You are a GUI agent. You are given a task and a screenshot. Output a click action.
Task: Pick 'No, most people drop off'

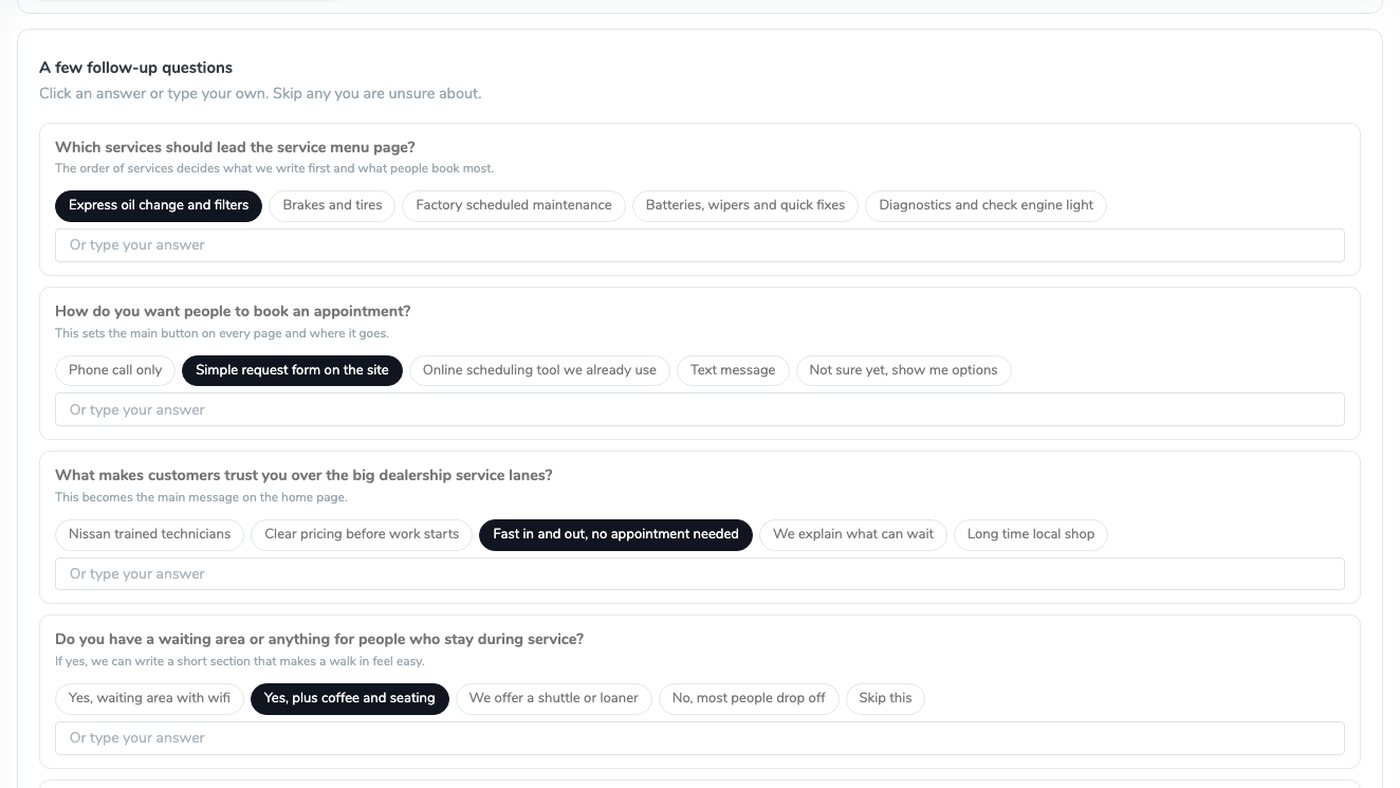[x=749, y=699]
